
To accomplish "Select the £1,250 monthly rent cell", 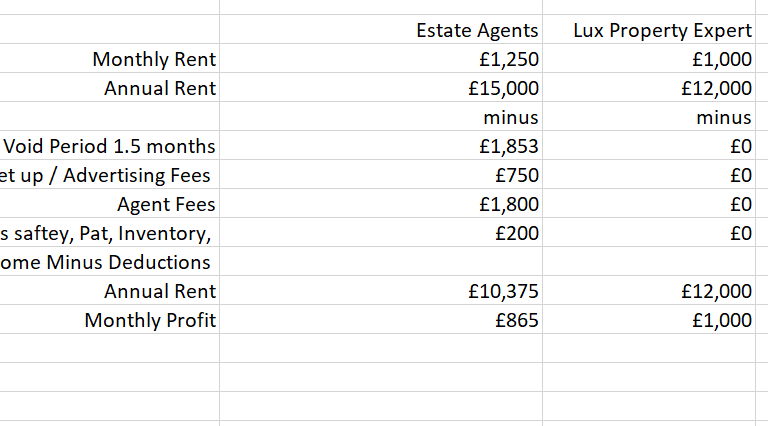I will (x=509, y=59).
